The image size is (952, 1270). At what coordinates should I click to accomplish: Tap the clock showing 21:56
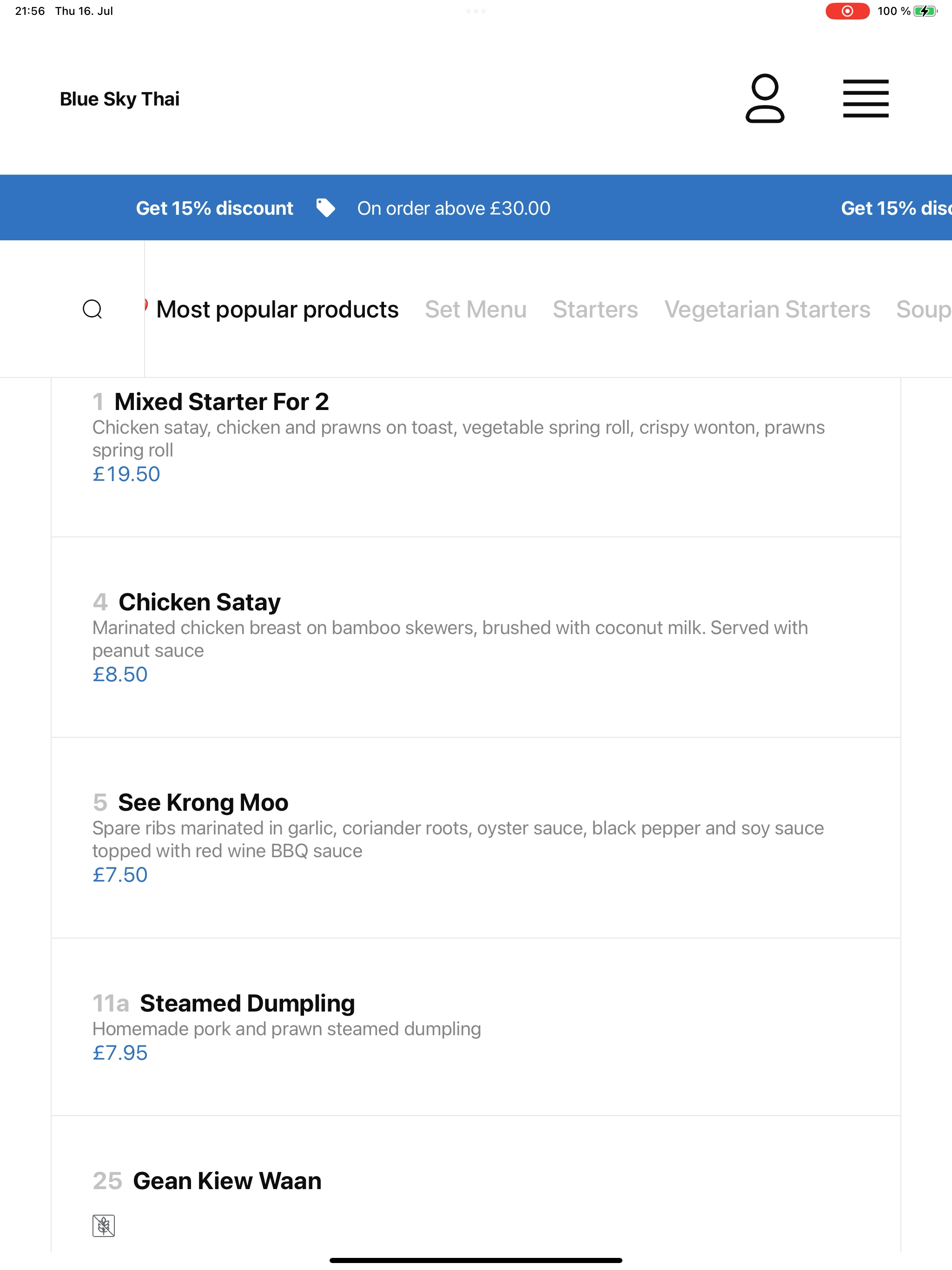[30, 11]
